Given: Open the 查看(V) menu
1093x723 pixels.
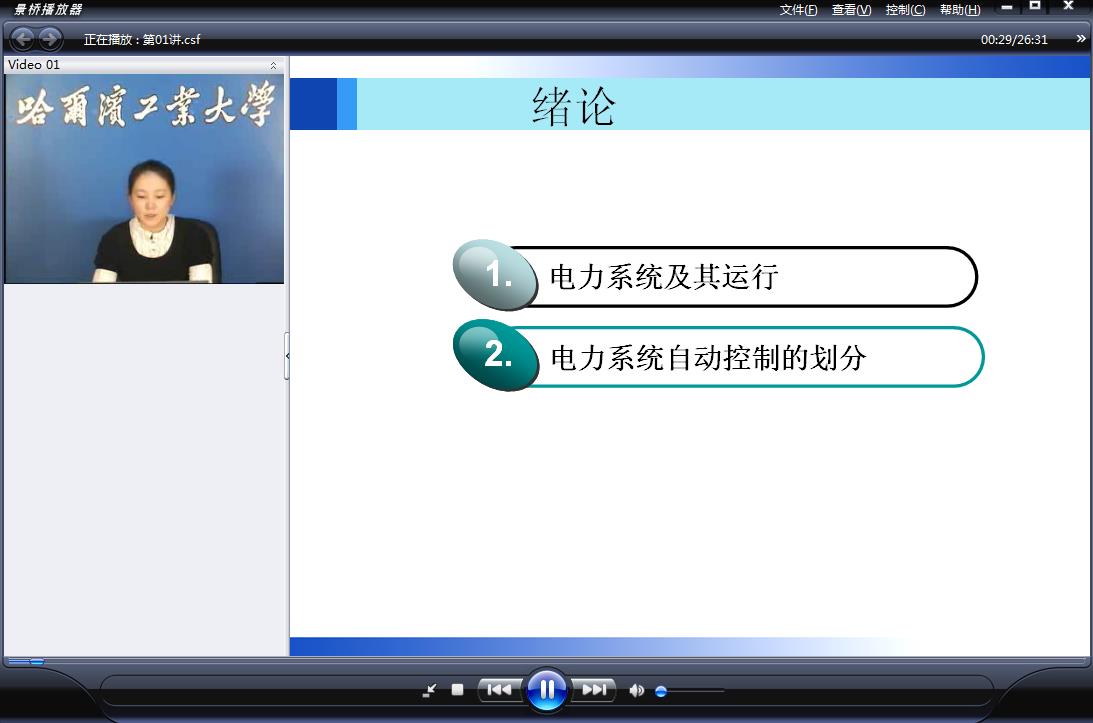Looking at the screenshot, I should pos(851,10).
